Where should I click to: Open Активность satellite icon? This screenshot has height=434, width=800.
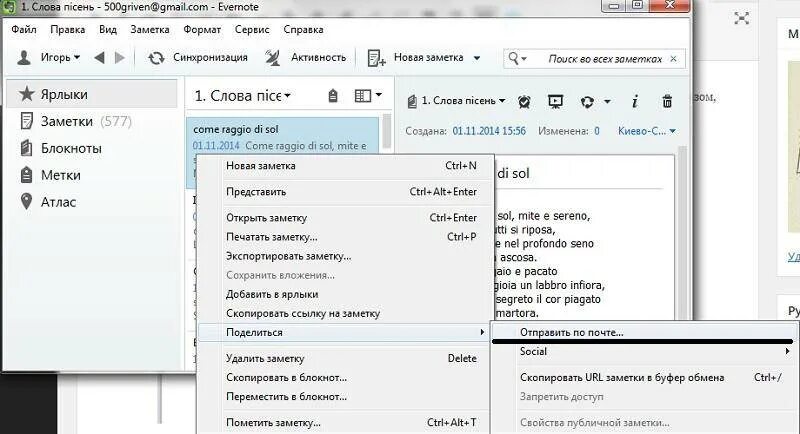[x=273, y=58]
